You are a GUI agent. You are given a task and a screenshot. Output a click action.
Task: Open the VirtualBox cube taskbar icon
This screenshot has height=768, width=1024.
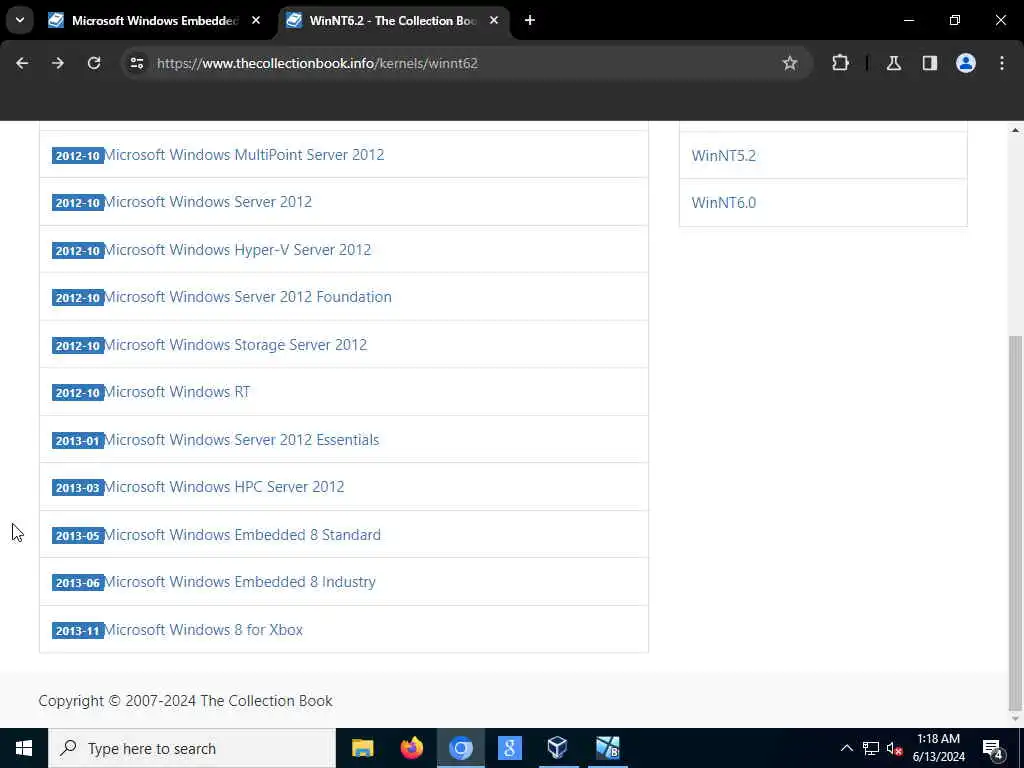click(x=558, y=748)
